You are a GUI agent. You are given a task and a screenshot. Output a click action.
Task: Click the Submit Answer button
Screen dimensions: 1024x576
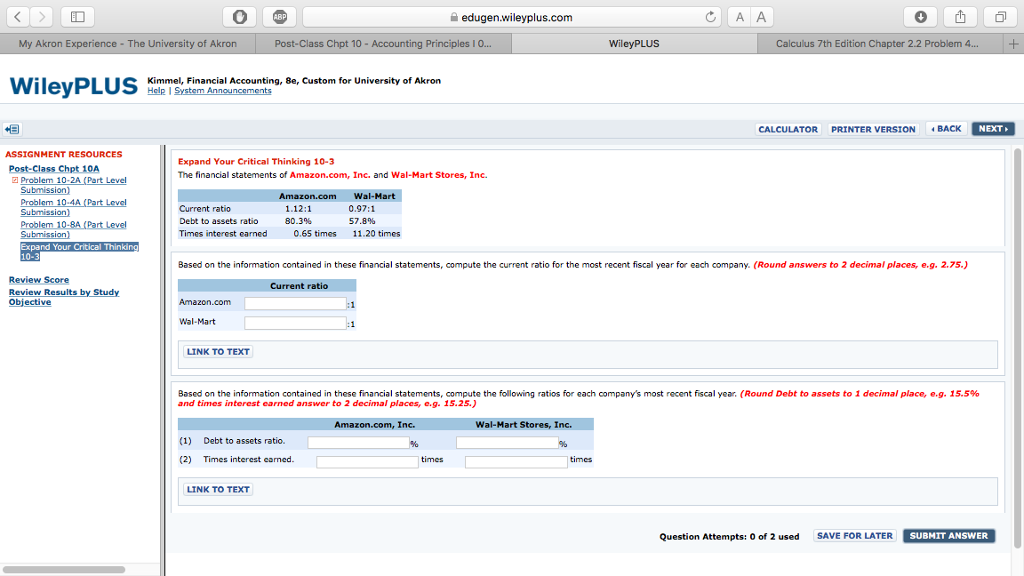tap(948, 536)
